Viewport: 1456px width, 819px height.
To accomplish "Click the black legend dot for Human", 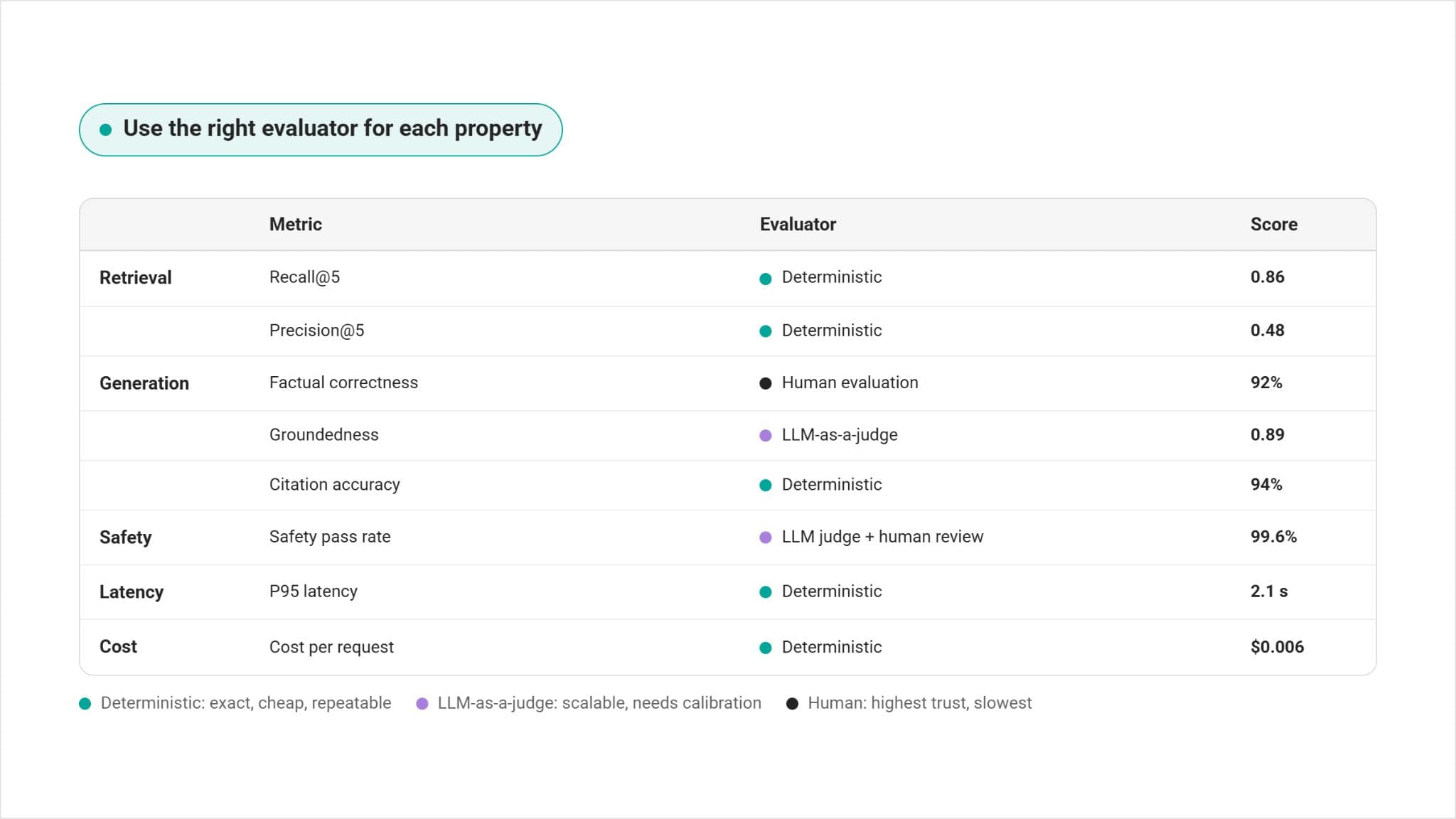I will (792, 704).
